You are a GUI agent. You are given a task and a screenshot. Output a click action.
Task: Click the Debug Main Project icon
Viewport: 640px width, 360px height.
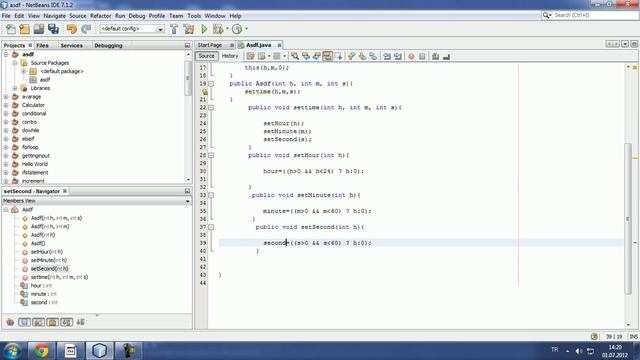click(218, 29)
